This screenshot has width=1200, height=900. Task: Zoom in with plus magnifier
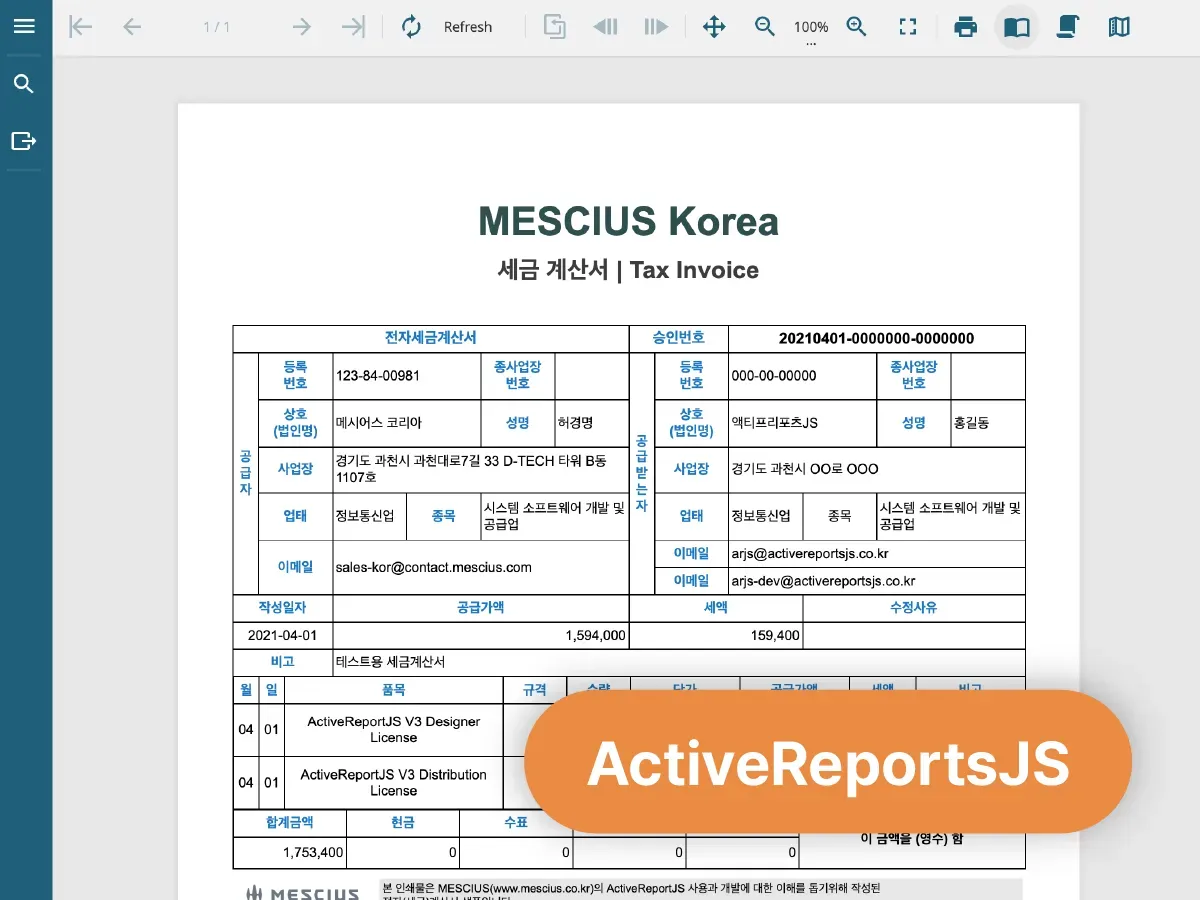857,27
